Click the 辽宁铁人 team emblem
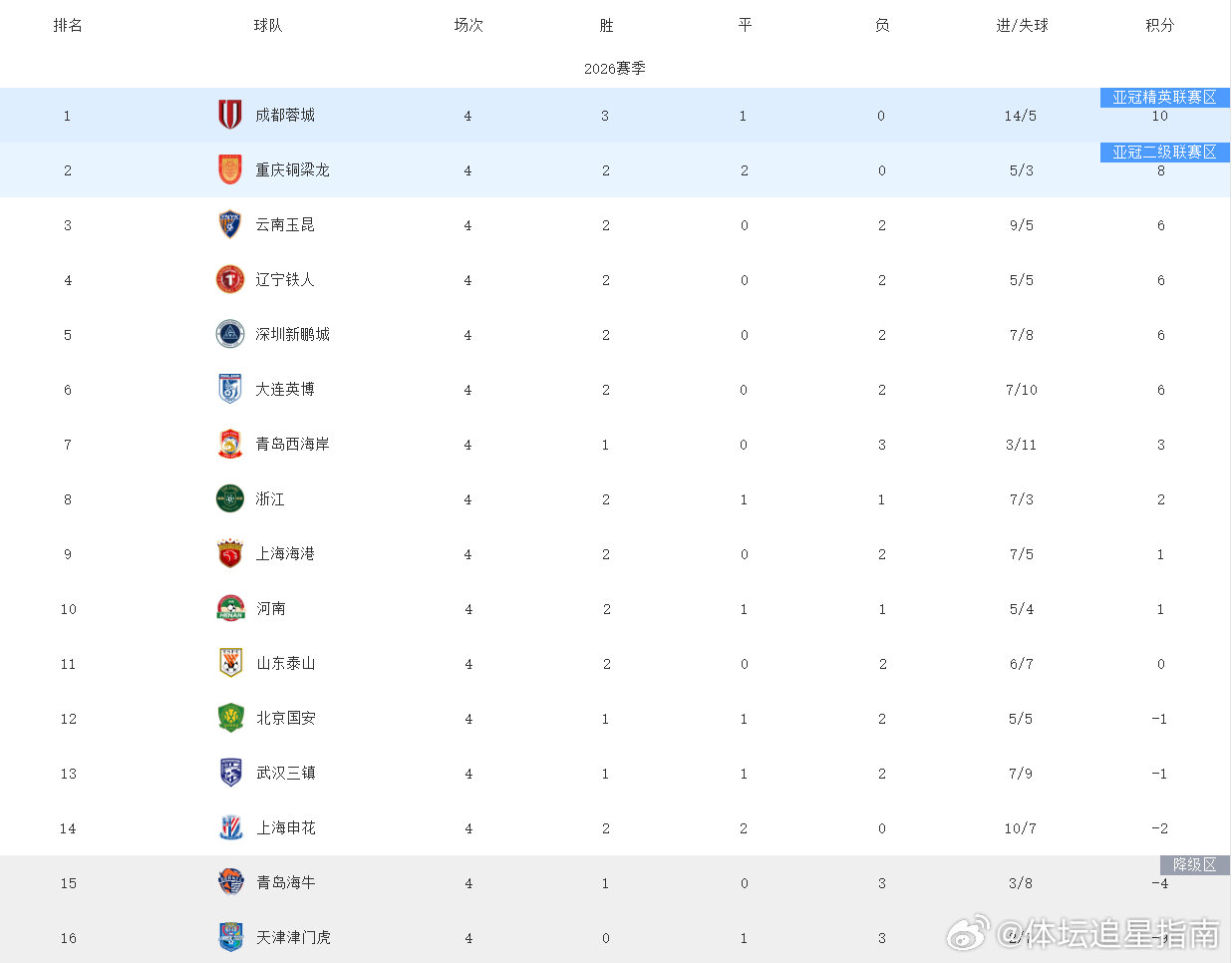 230,279
